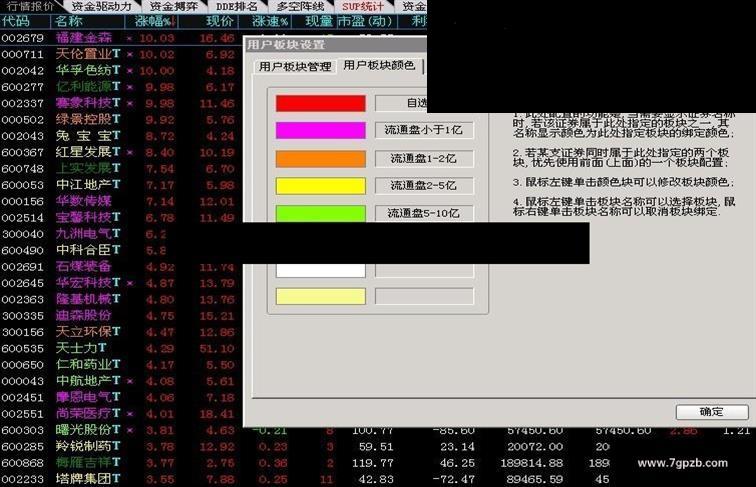Click the pale yellow color block
Viewport: 756px width, 487px height.
(x=321, y=296)
